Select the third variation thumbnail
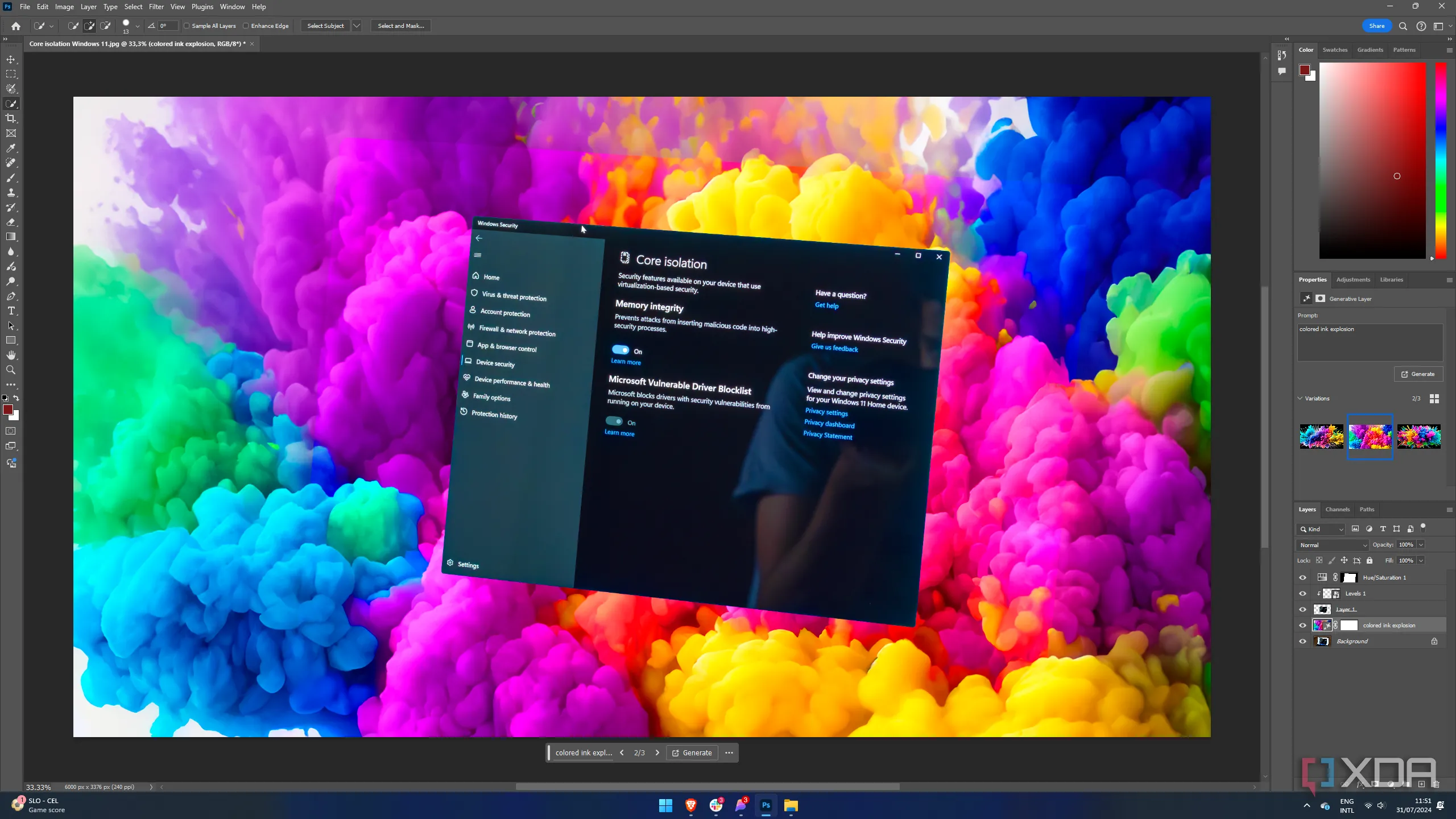The height and width of the screenshot is (819, 1456). 1418,437
